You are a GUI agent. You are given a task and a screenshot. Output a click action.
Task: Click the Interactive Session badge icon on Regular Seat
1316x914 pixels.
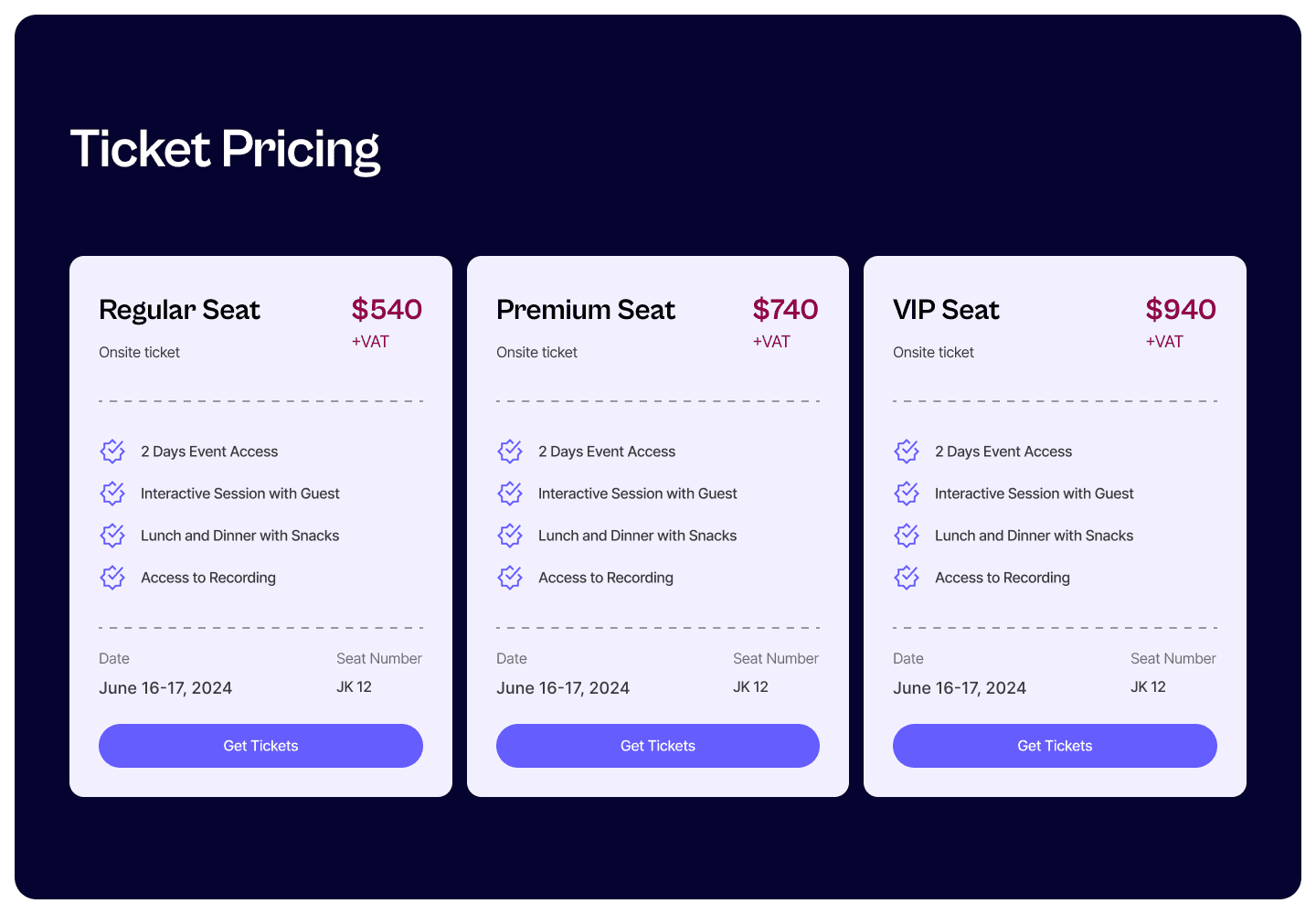pos(111,493)
